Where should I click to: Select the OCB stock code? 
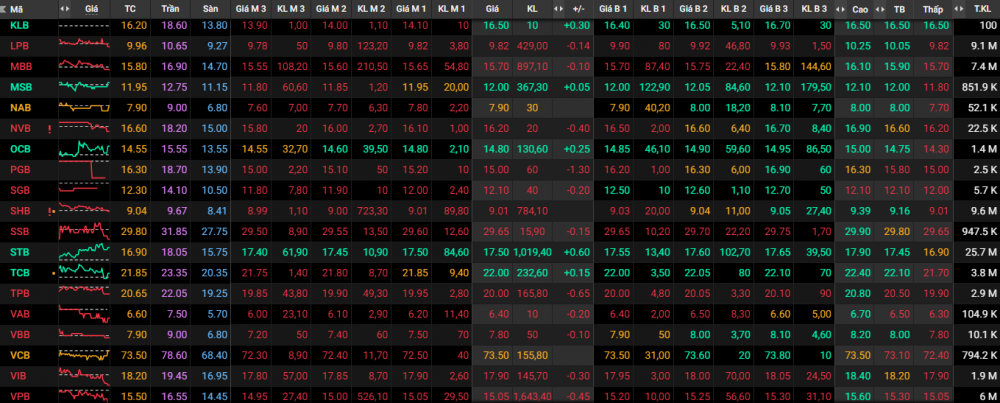coord(21,149)
